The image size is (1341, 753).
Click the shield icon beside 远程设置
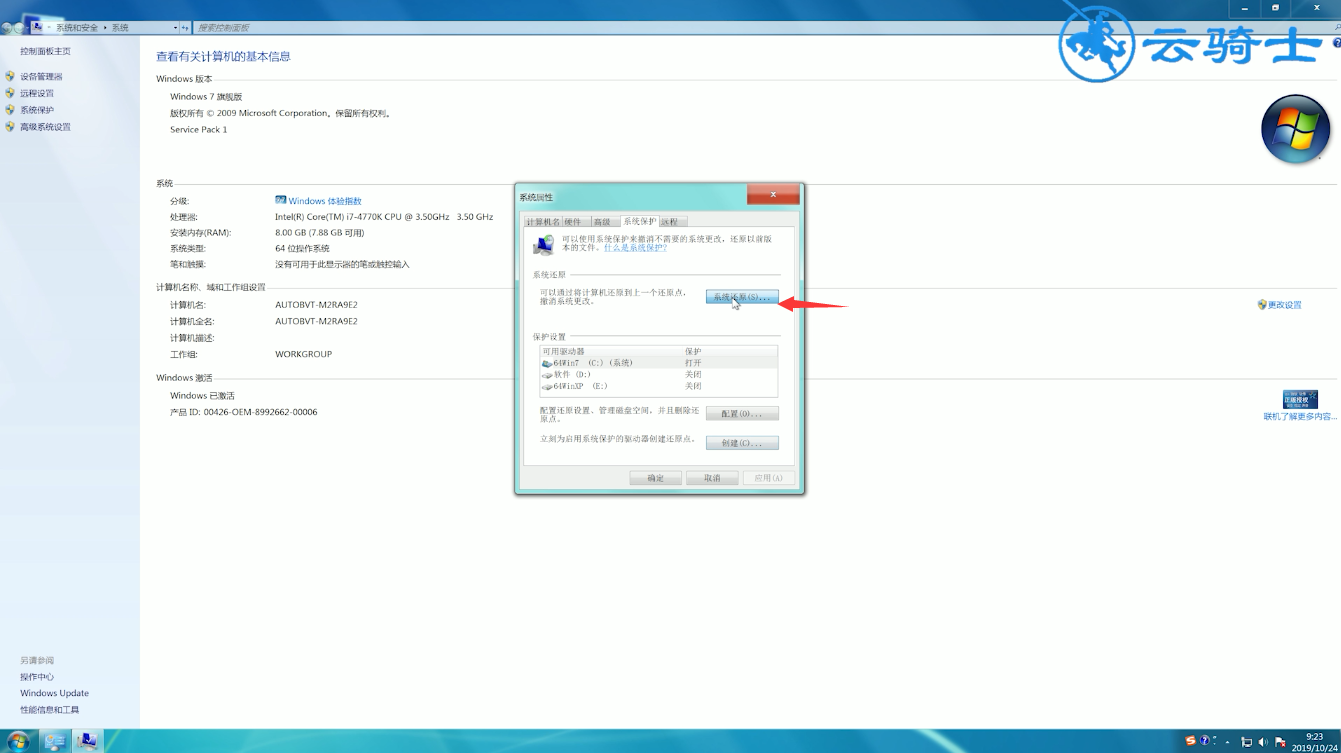11,94
